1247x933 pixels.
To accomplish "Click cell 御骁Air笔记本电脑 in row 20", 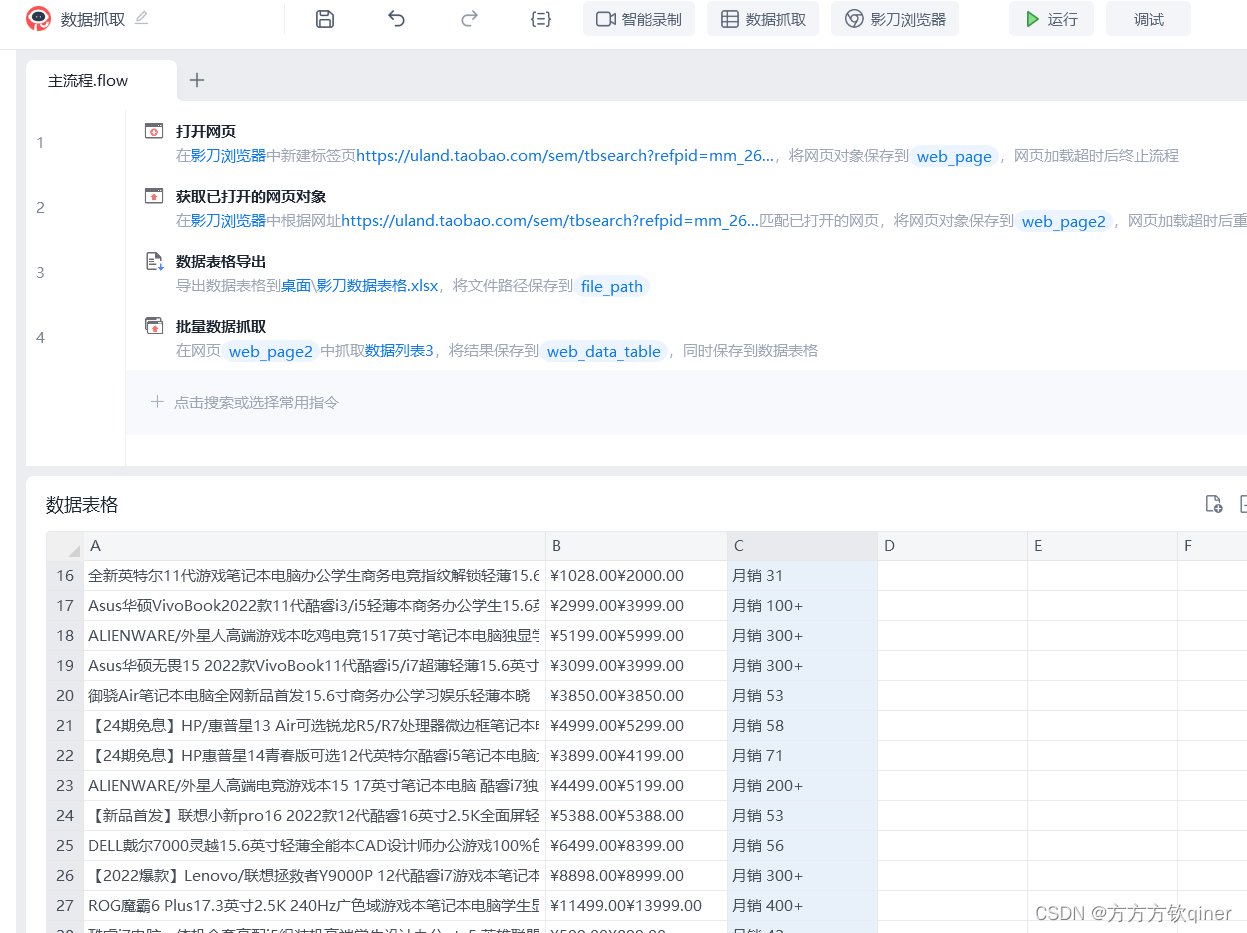I will (x=316, y=696).
